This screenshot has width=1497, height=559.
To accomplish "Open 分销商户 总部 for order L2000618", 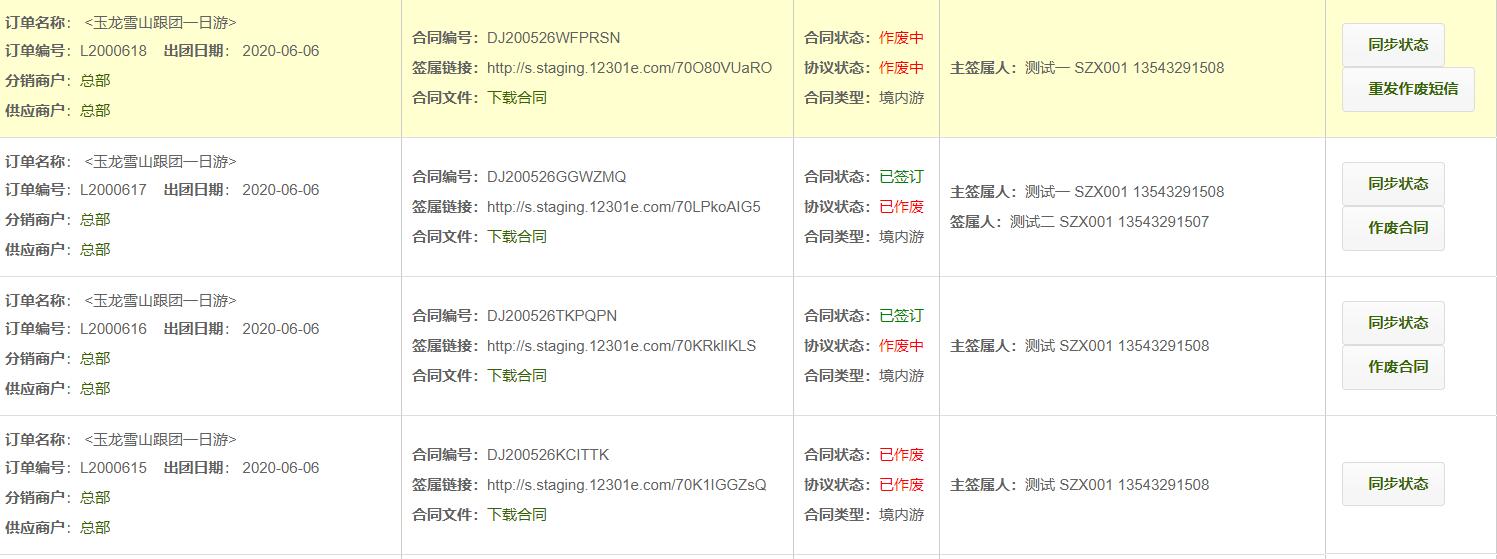I will pyautogui.click(x=95, y=81).
